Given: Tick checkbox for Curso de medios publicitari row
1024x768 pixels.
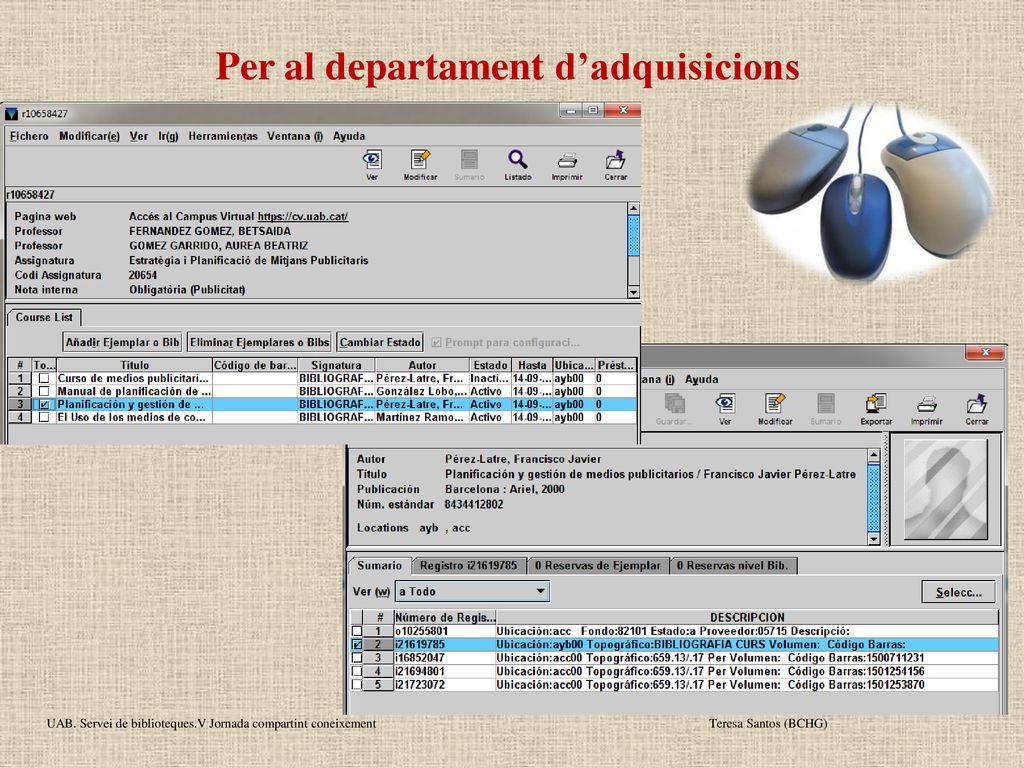Looking at the screenshot, I should [44, 378].
